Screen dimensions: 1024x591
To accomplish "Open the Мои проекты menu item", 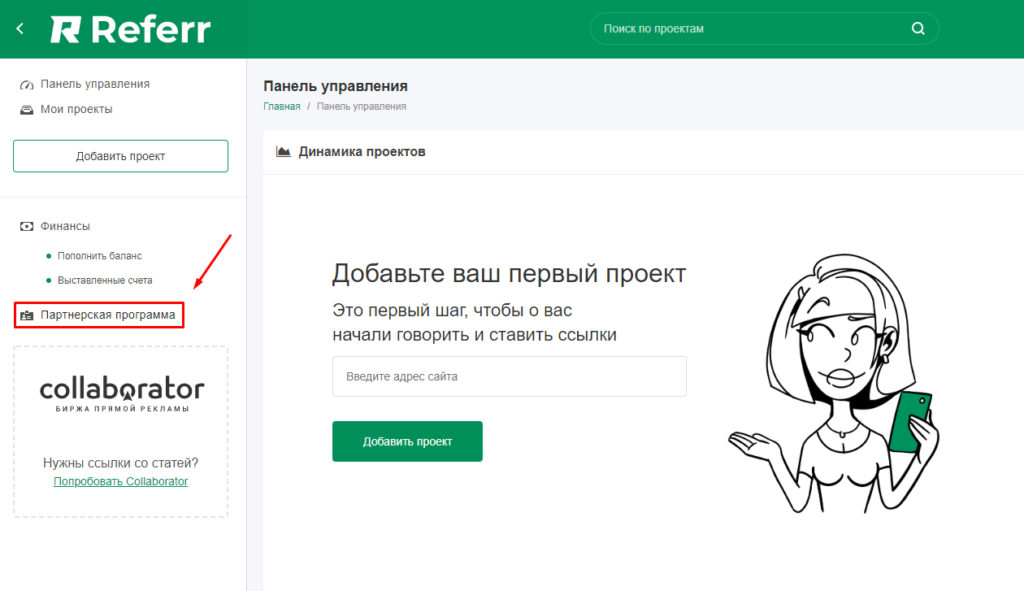I will coord(75,109).
